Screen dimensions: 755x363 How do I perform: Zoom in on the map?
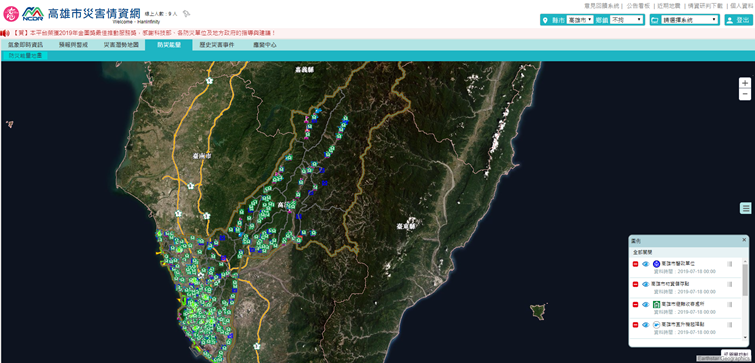[745, 83]
